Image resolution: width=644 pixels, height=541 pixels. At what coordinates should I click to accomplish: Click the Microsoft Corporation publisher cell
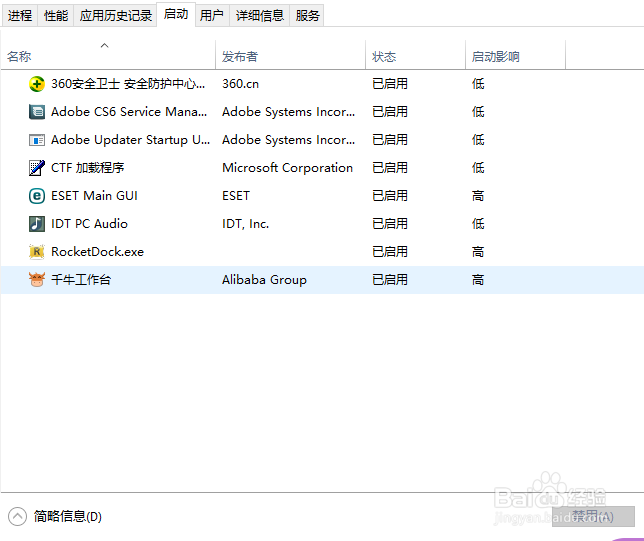pos(288,168)
